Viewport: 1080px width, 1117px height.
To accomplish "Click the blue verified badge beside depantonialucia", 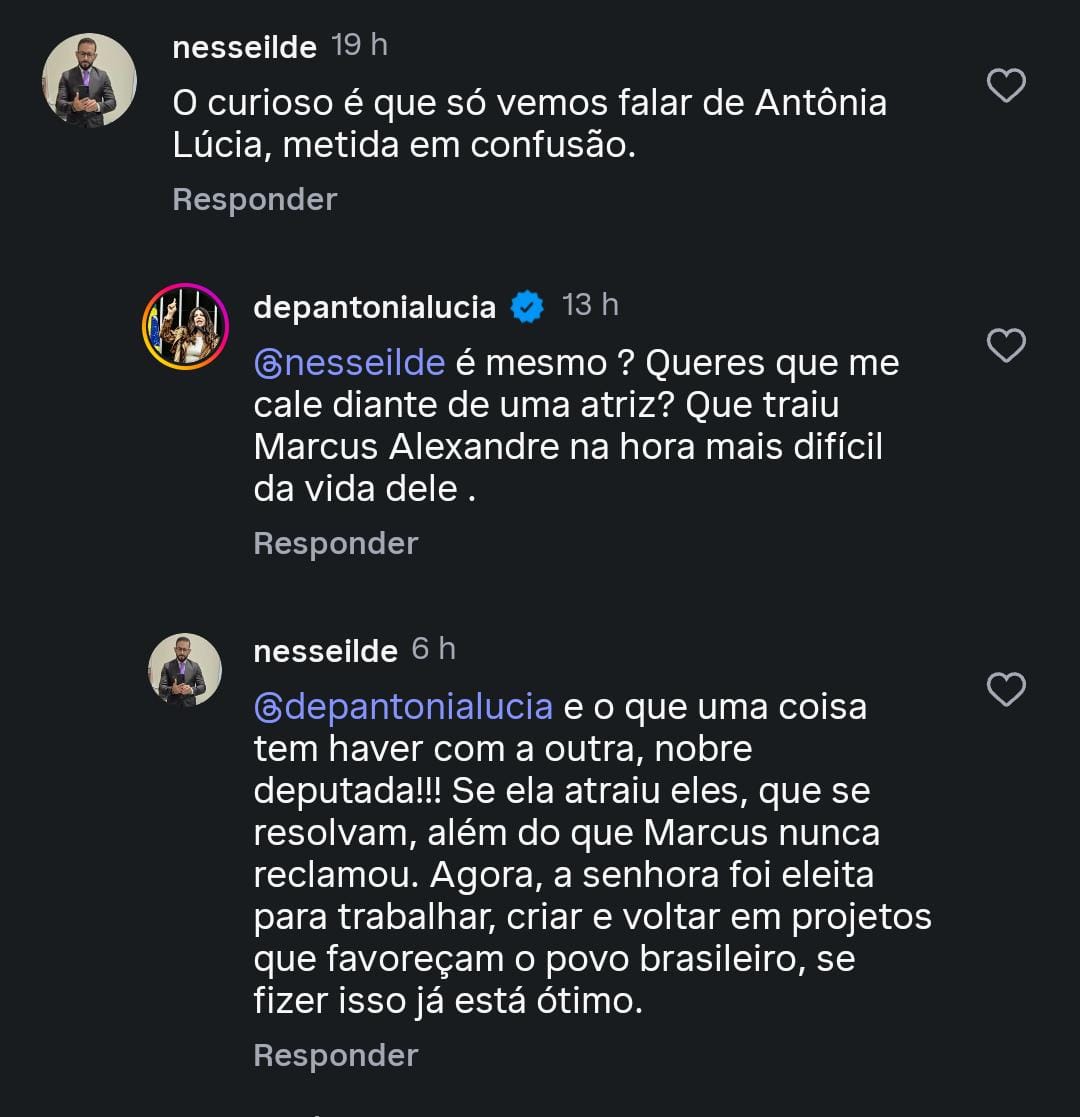I will (x=527, y=307).
